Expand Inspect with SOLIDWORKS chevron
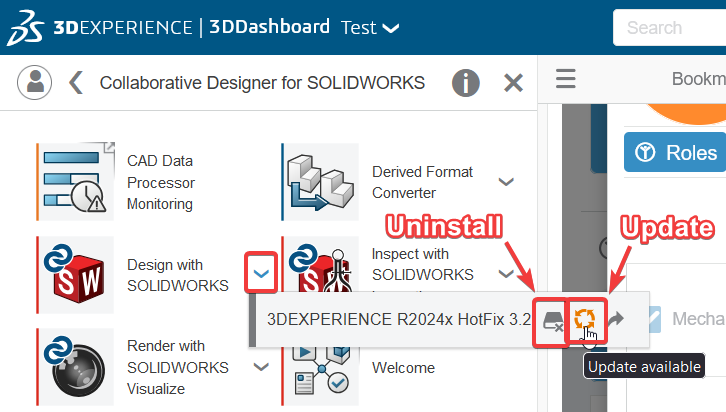Screen dimensions: 726x412 coord(506,274)
